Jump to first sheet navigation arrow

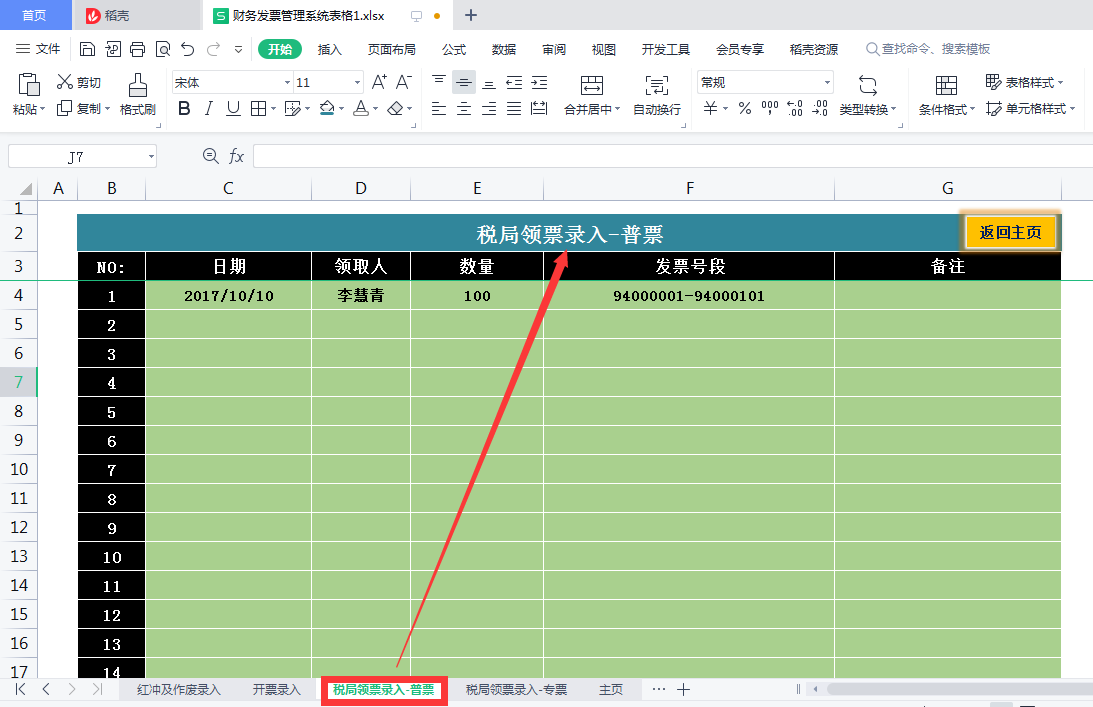(20, 690)
